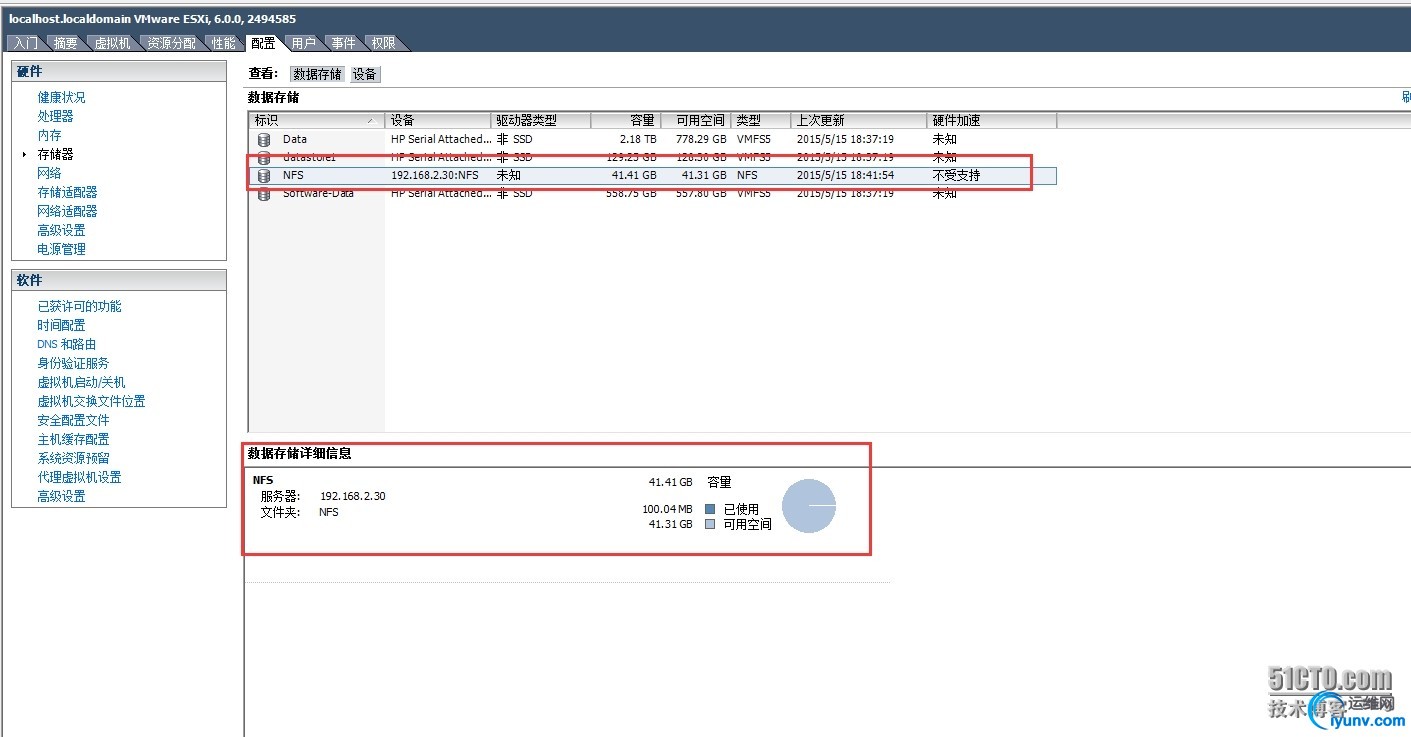
Task: Open 身份验证服务 settings
Action: [74, 363]
